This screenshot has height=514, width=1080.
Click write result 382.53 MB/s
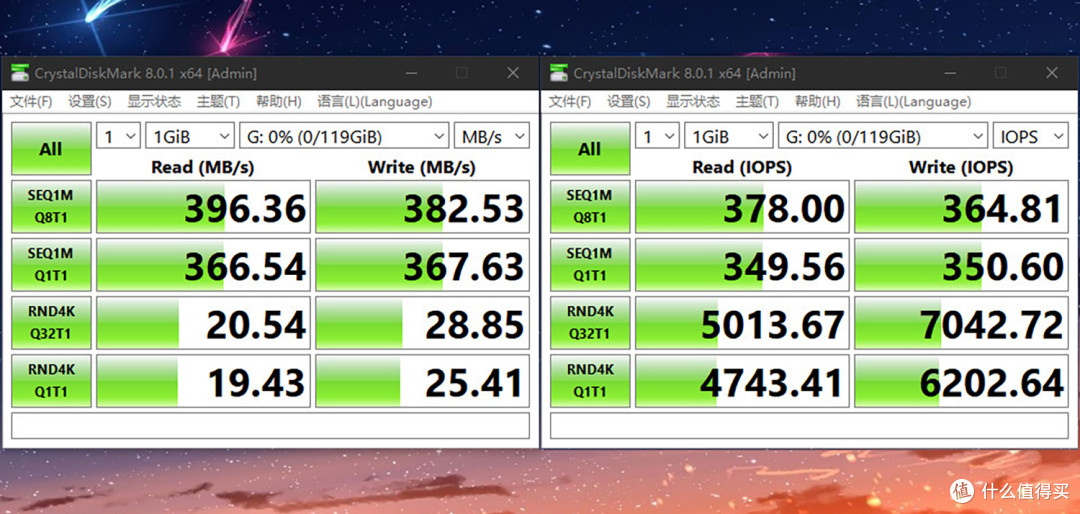pos(422,207)
